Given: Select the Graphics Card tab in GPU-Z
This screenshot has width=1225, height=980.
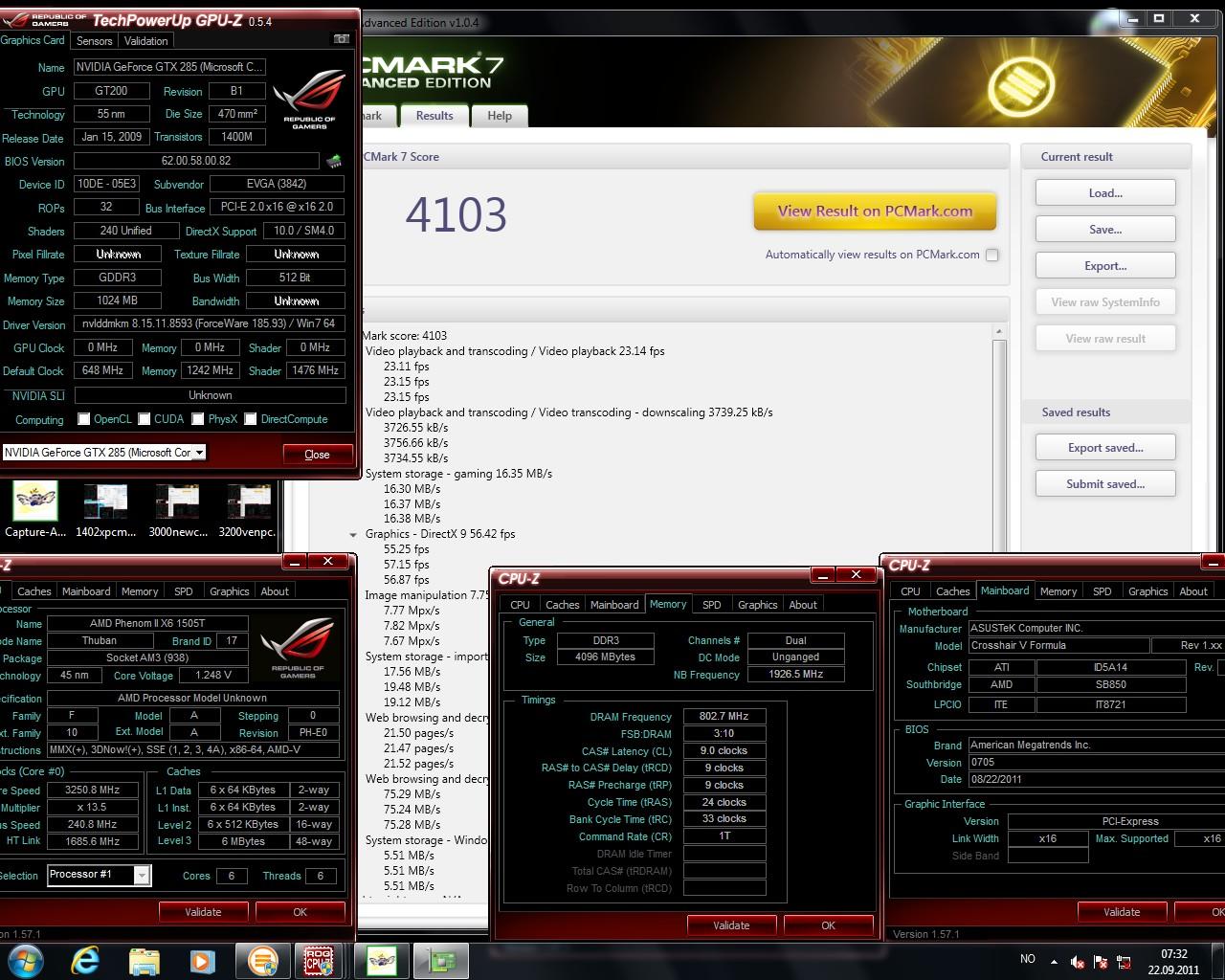Looking at the screenshot, I should coord(33,40).
